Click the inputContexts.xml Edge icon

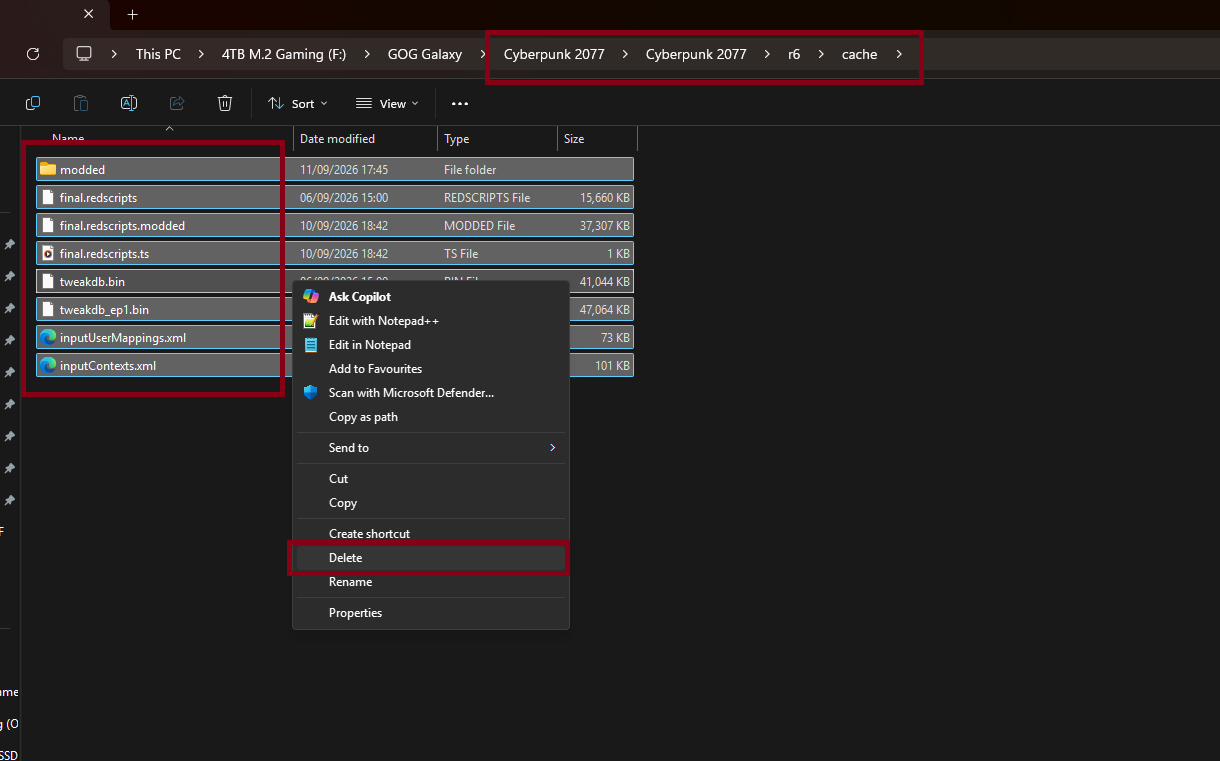point(48,365)
